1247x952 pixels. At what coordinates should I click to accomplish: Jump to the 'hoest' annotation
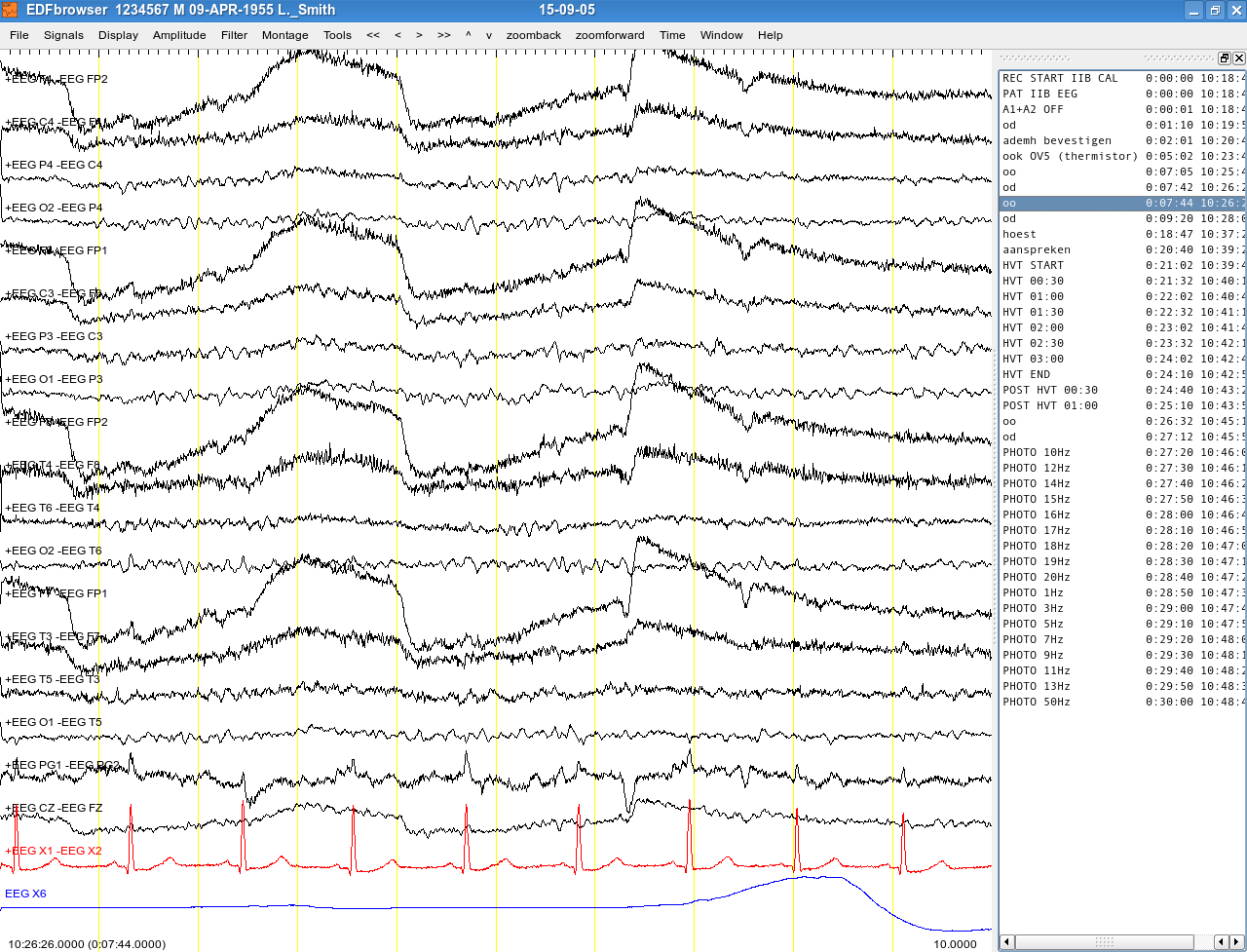(x=1020, y=234)
